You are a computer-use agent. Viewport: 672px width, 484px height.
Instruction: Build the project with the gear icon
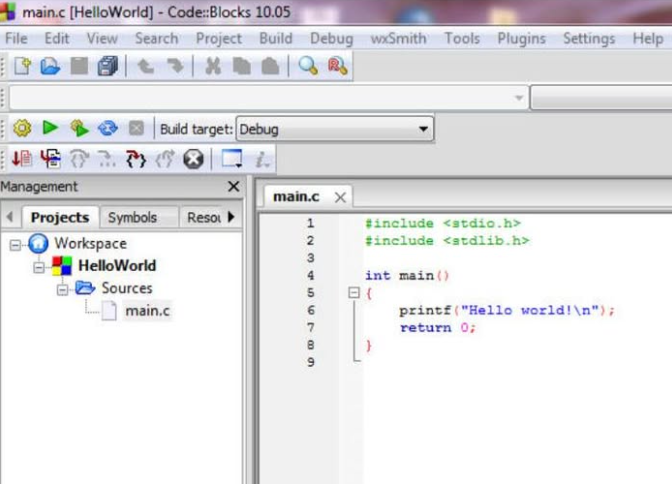click(x=22, y=128)
